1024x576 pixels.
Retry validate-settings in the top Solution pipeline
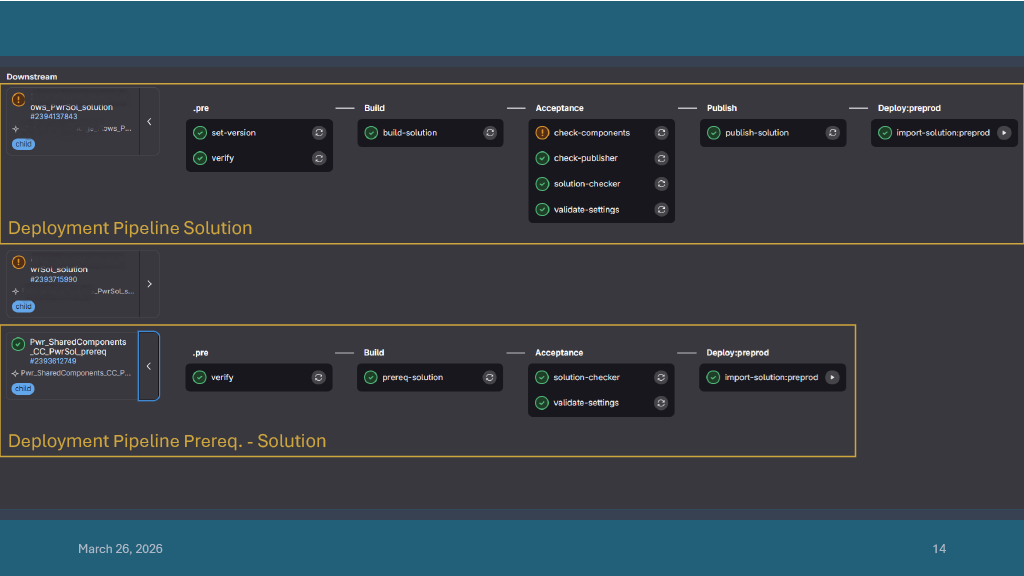(x=661, y=209)
